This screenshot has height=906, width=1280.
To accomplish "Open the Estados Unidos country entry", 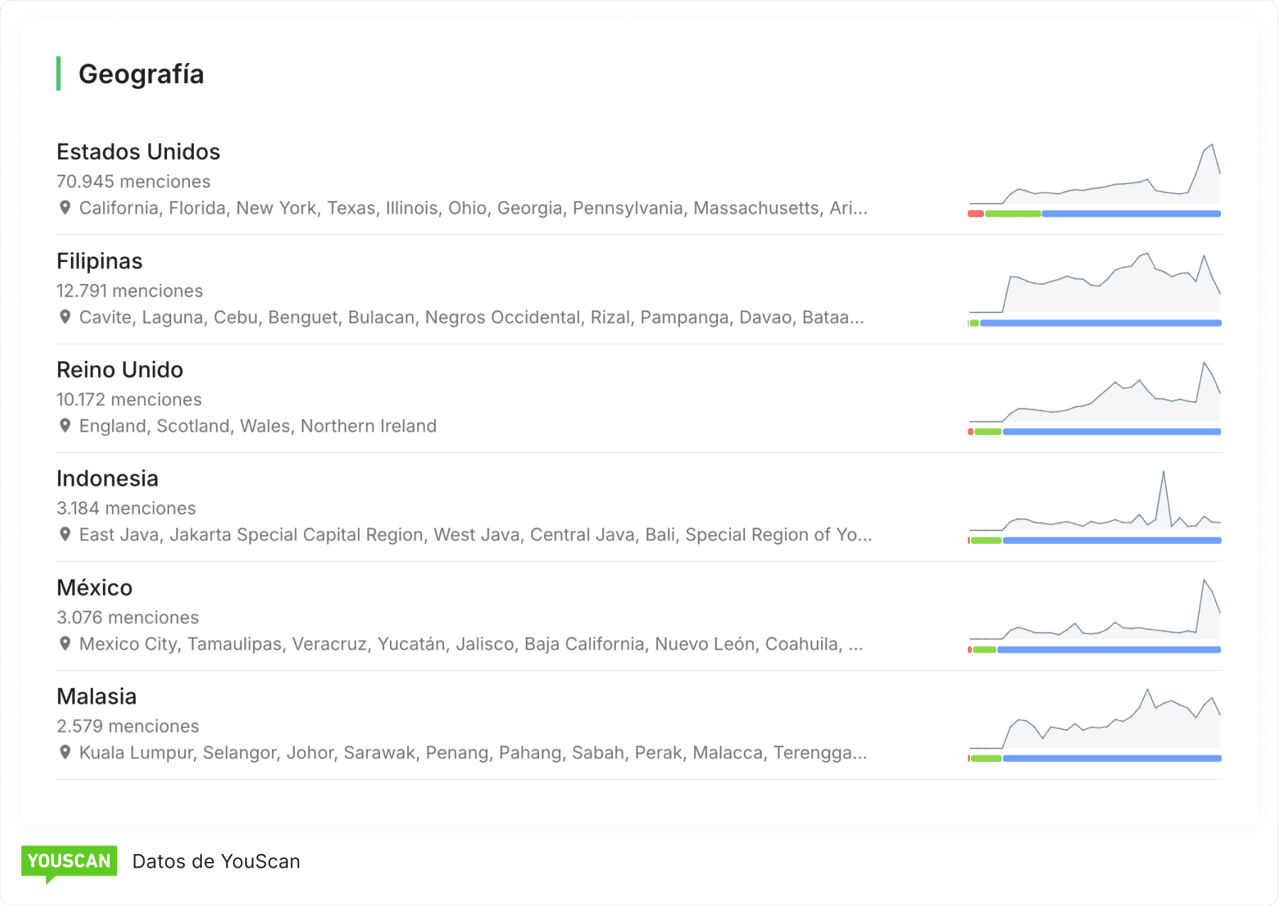I will [x=138, y=152].
